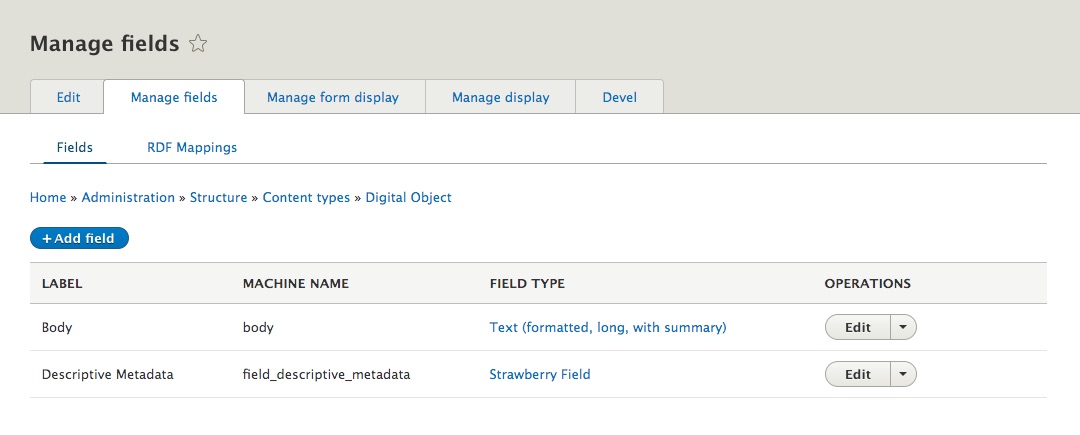Switch to the RDF Mappings tab
This screenshot has width=1080, height=435.
point(192,147)
